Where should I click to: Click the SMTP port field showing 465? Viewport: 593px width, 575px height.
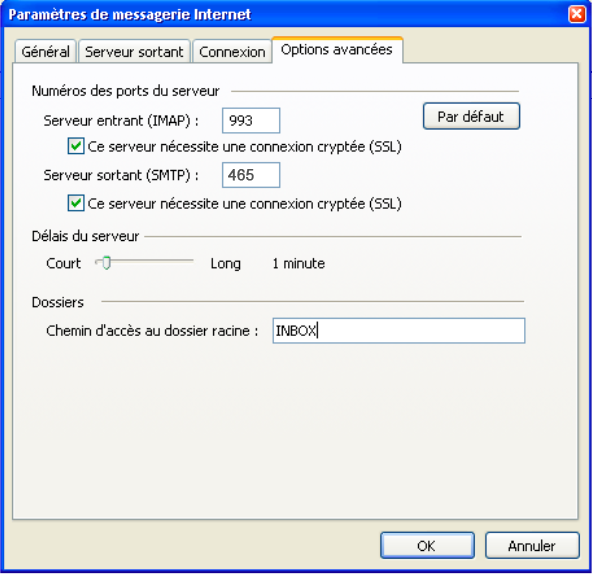[251, 175]
